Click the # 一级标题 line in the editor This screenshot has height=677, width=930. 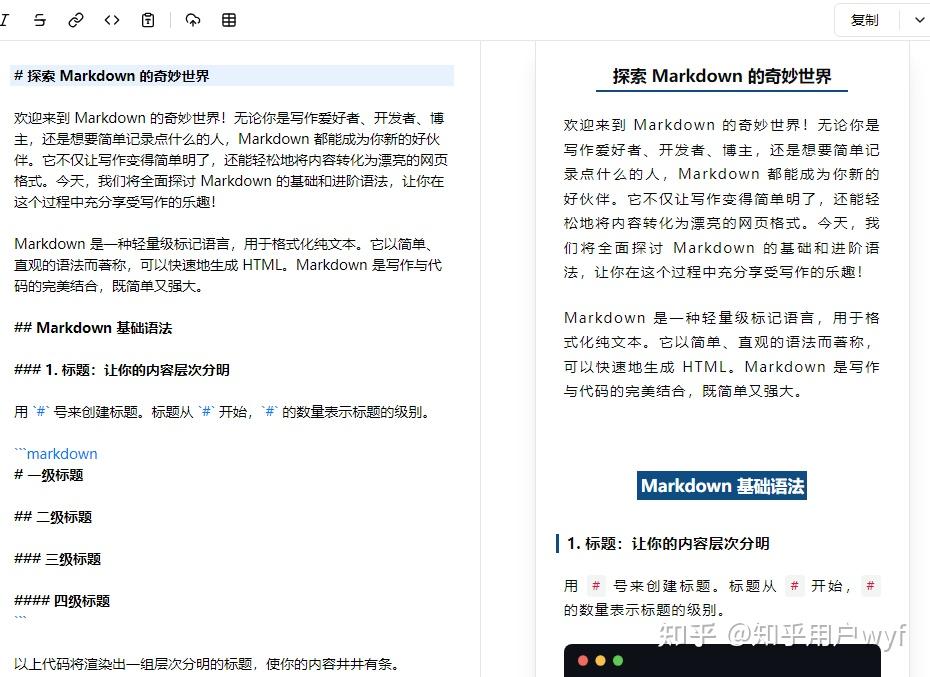48,474
